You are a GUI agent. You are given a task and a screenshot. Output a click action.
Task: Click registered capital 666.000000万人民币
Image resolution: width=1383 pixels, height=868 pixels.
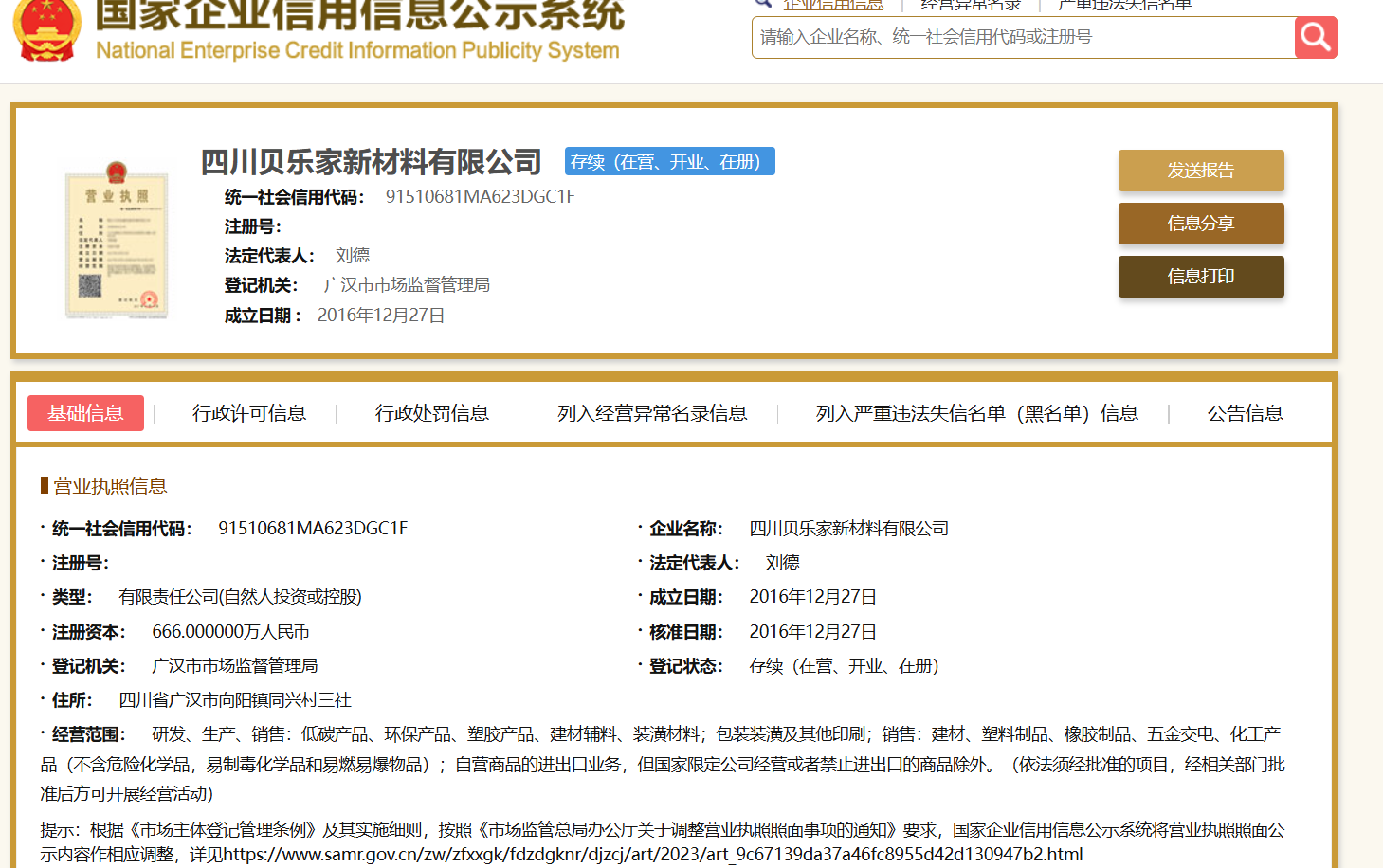coord(230,631)
